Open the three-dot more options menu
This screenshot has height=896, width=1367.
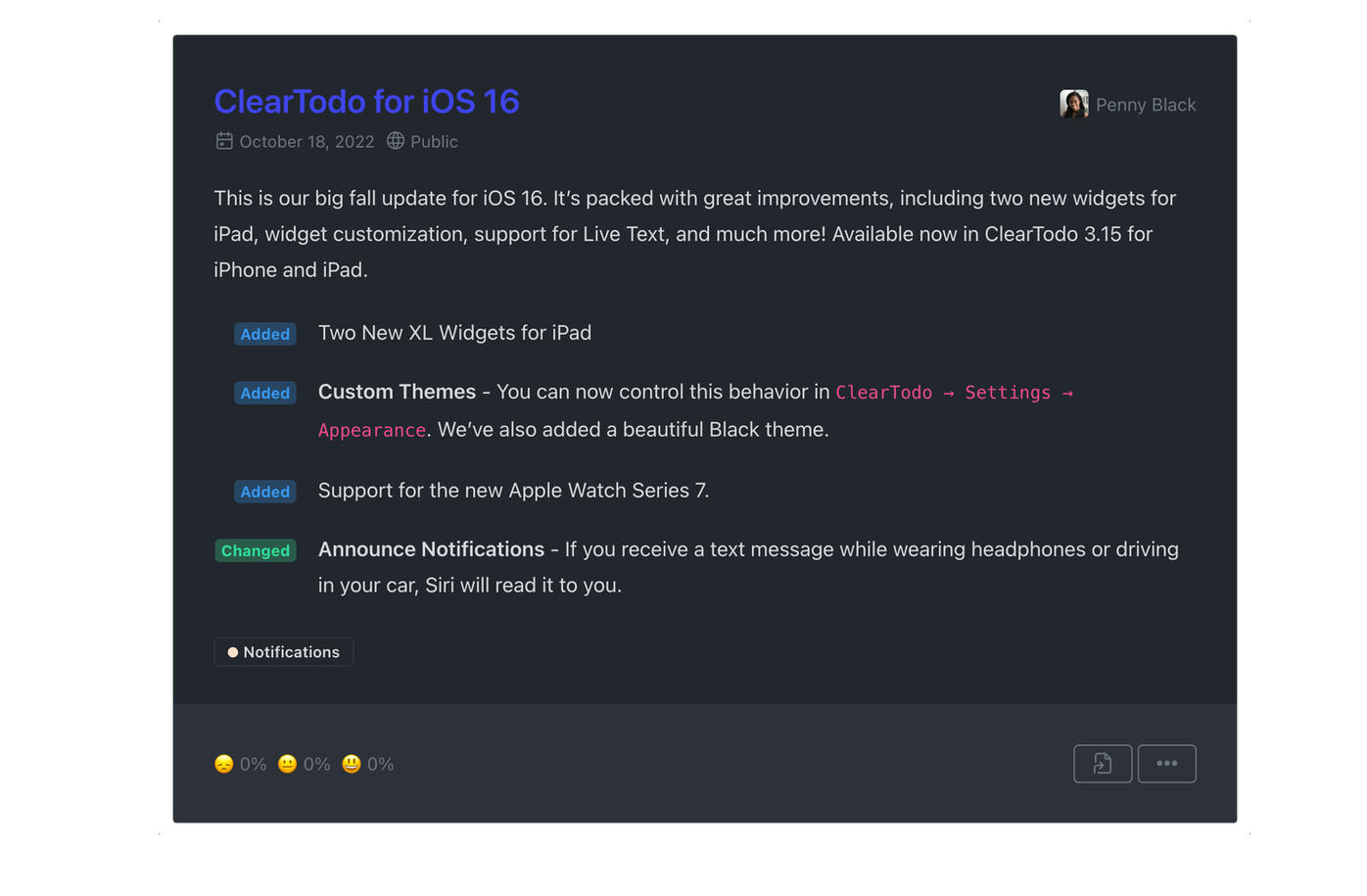(1167, 764)
